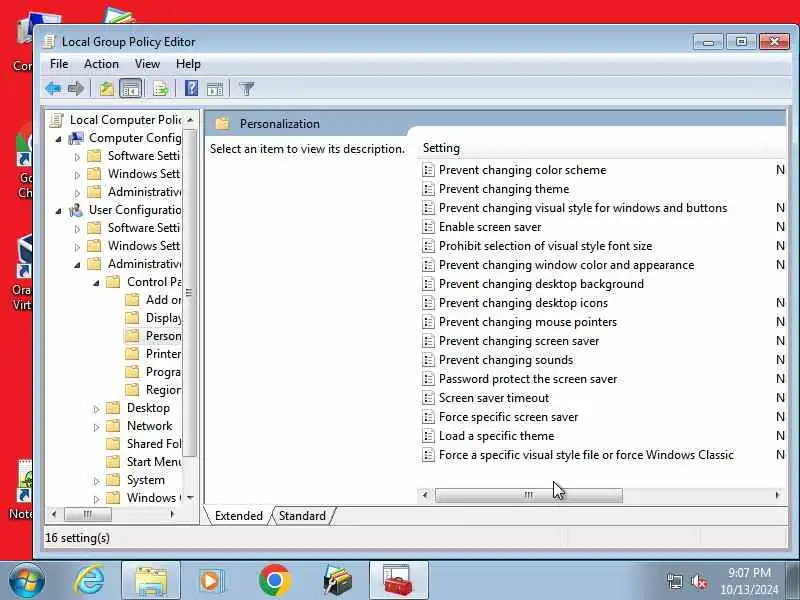Expand the Desktop tree node
Image resolution: width=800 pixels, height=600 pixels.
pyautogui.click(x=96, y=409)
